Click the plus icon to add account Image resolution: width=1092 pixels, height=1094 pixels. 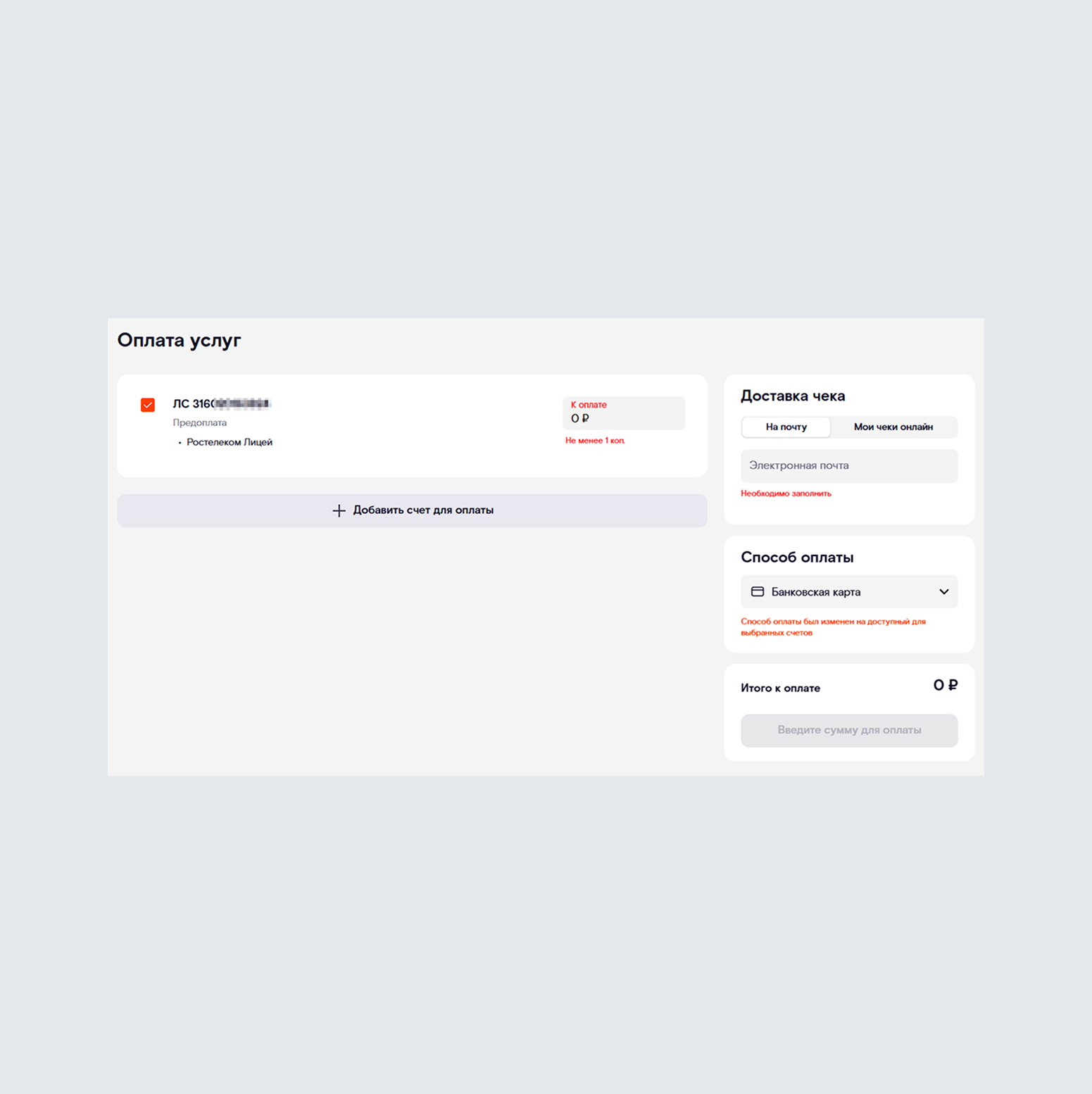339,510
